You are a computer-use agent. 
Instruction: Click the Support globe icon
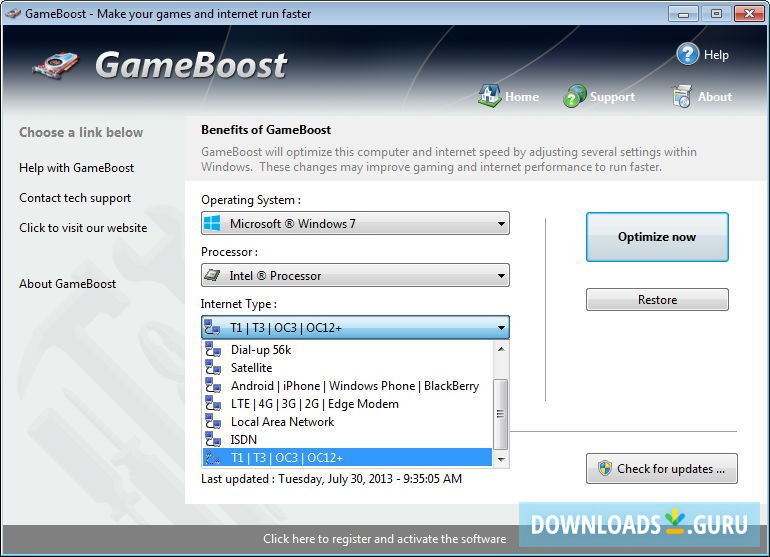pyautogui.click(x=575, y=96)
